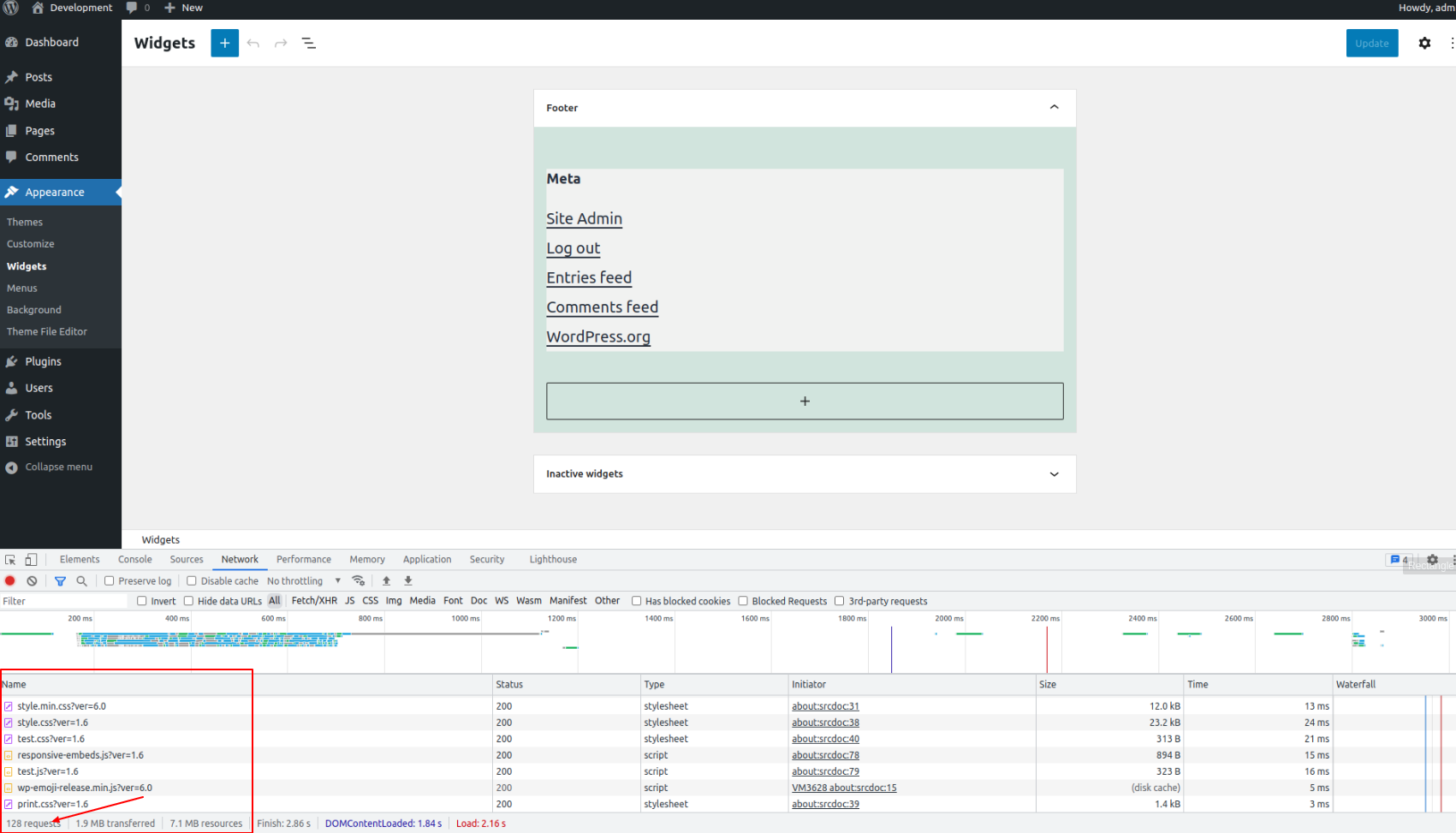The image size is (1456, 833).
Task: Collapse the Footer widget area
Action: coord(1054,108)
